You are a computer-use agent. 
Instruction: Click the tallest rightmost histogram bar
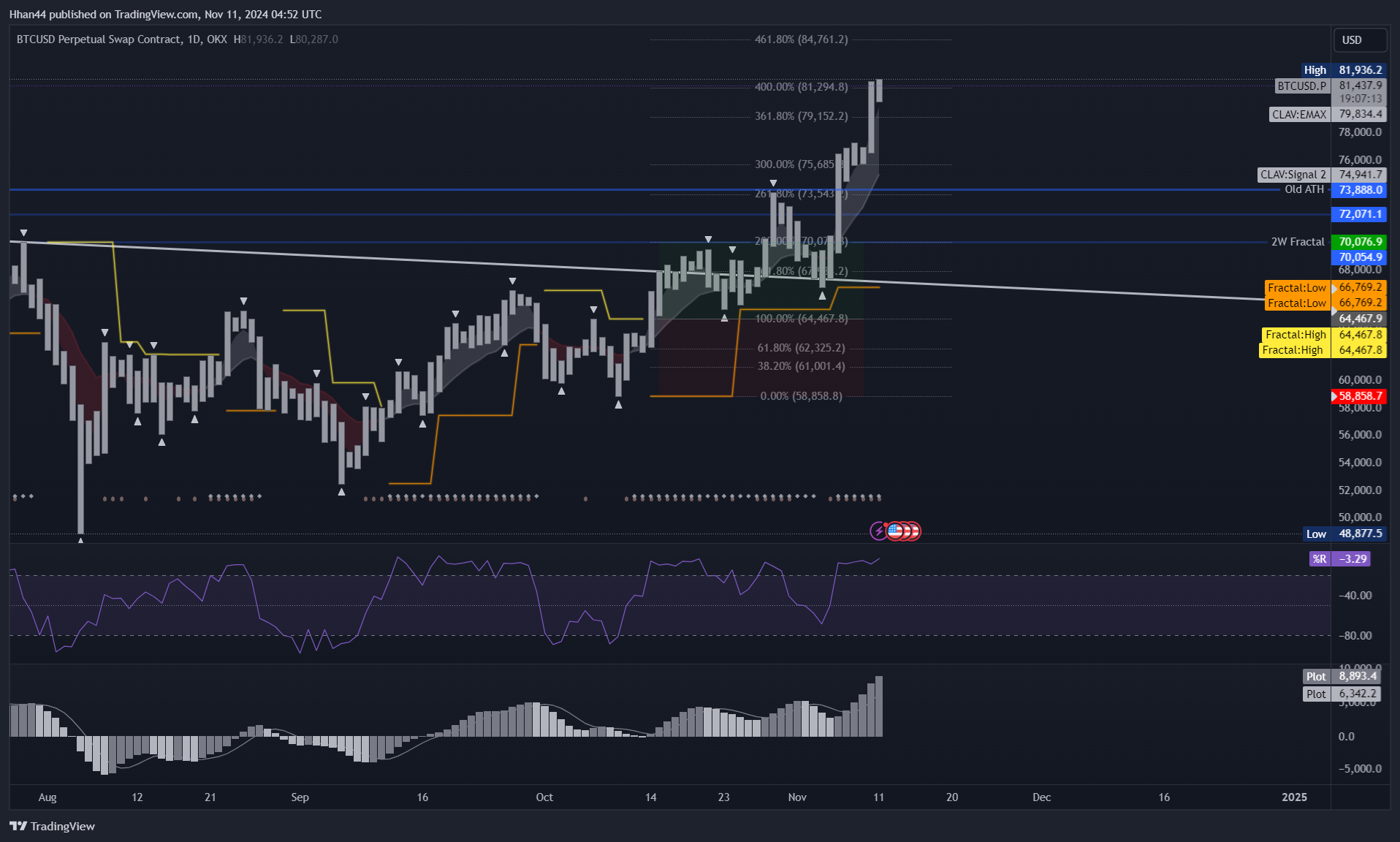point(879,706)
